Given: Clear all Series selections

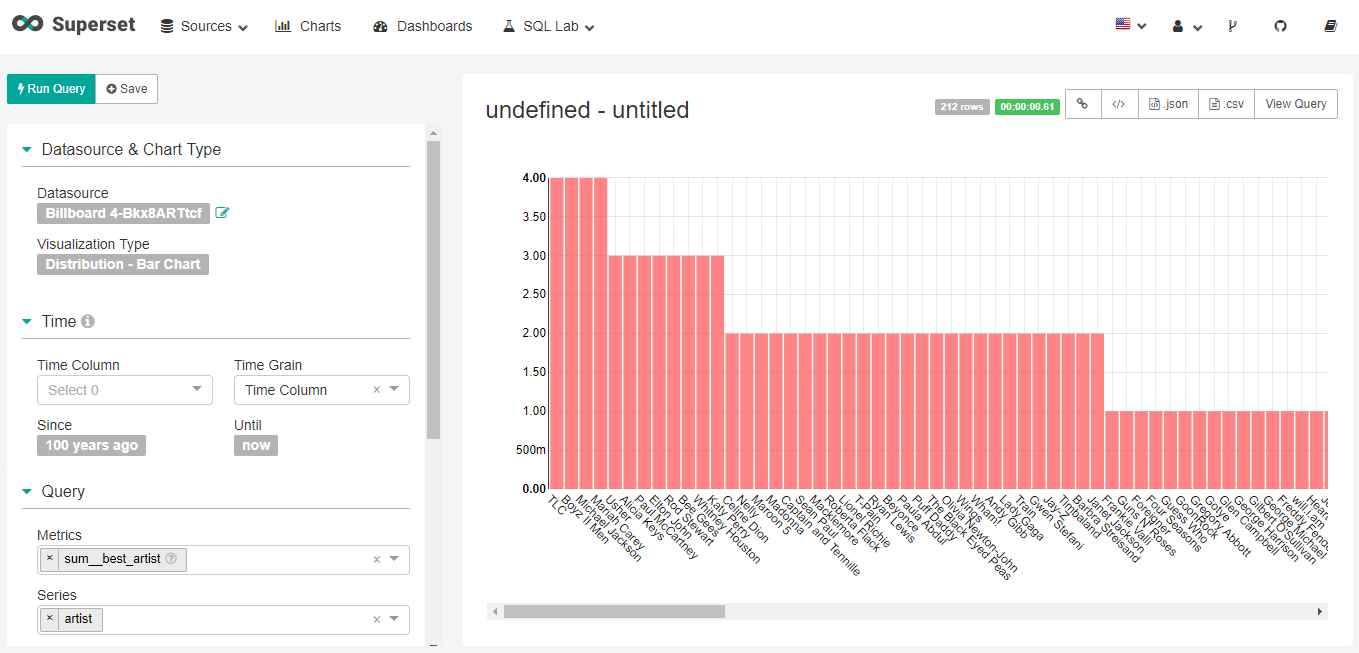Looking at the screenshot, I should [x=377, y=620].
